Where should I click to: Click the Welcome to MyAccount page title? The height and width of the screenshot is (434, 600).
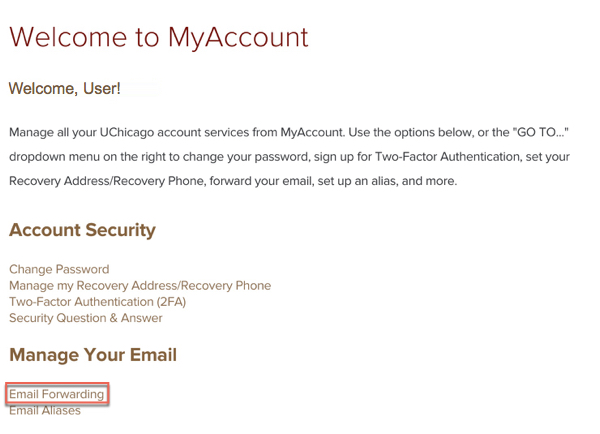159,38
